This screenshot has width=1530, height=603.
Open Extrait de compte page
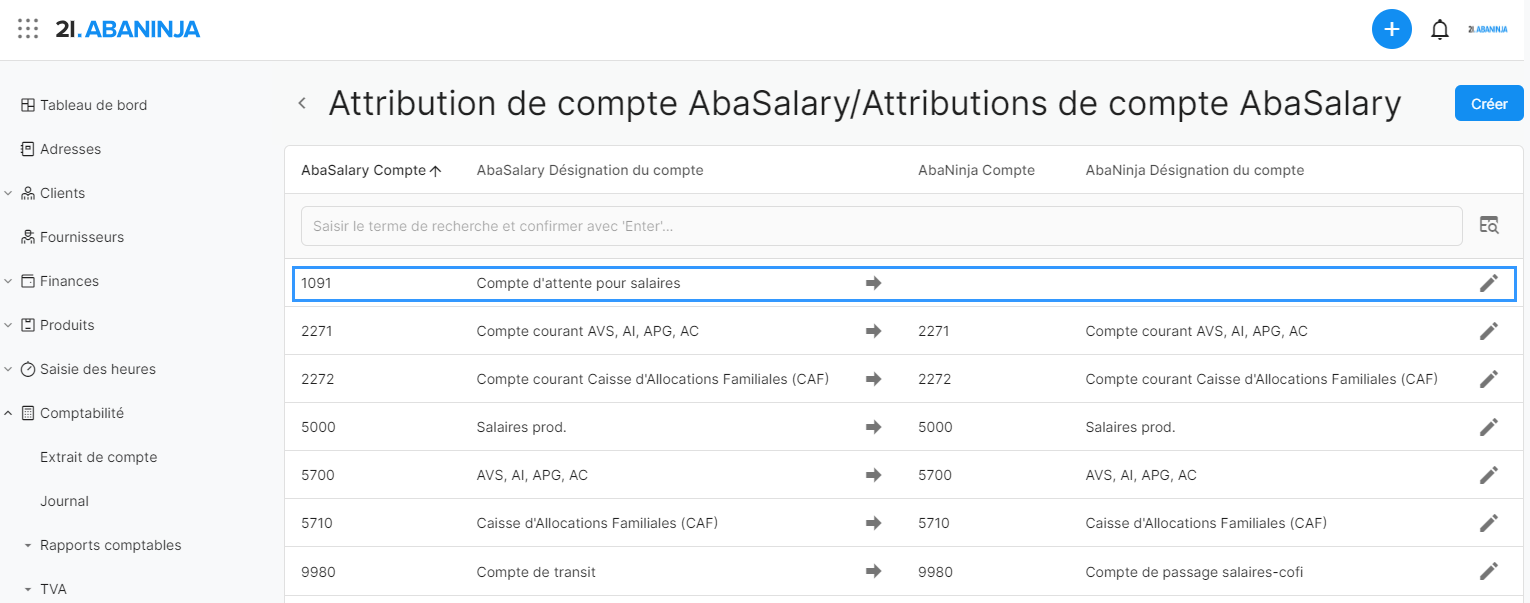pos(99,457)
